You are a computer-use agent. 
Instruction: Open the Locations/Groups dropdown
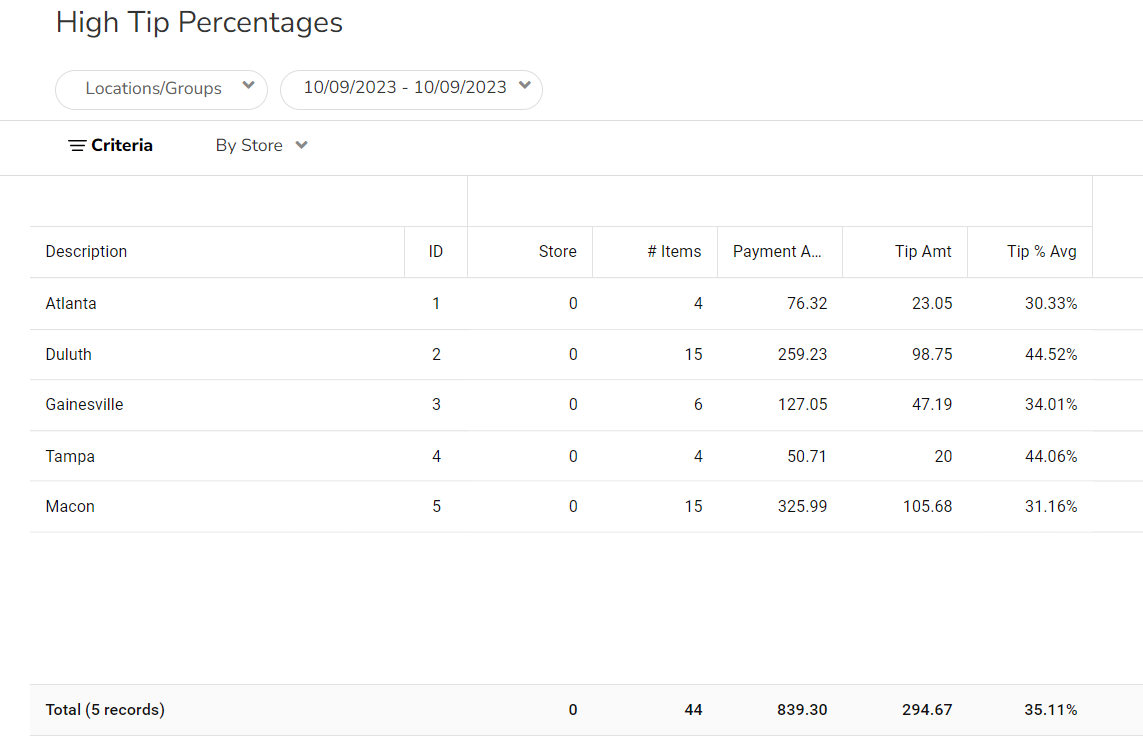pos(160,89)
